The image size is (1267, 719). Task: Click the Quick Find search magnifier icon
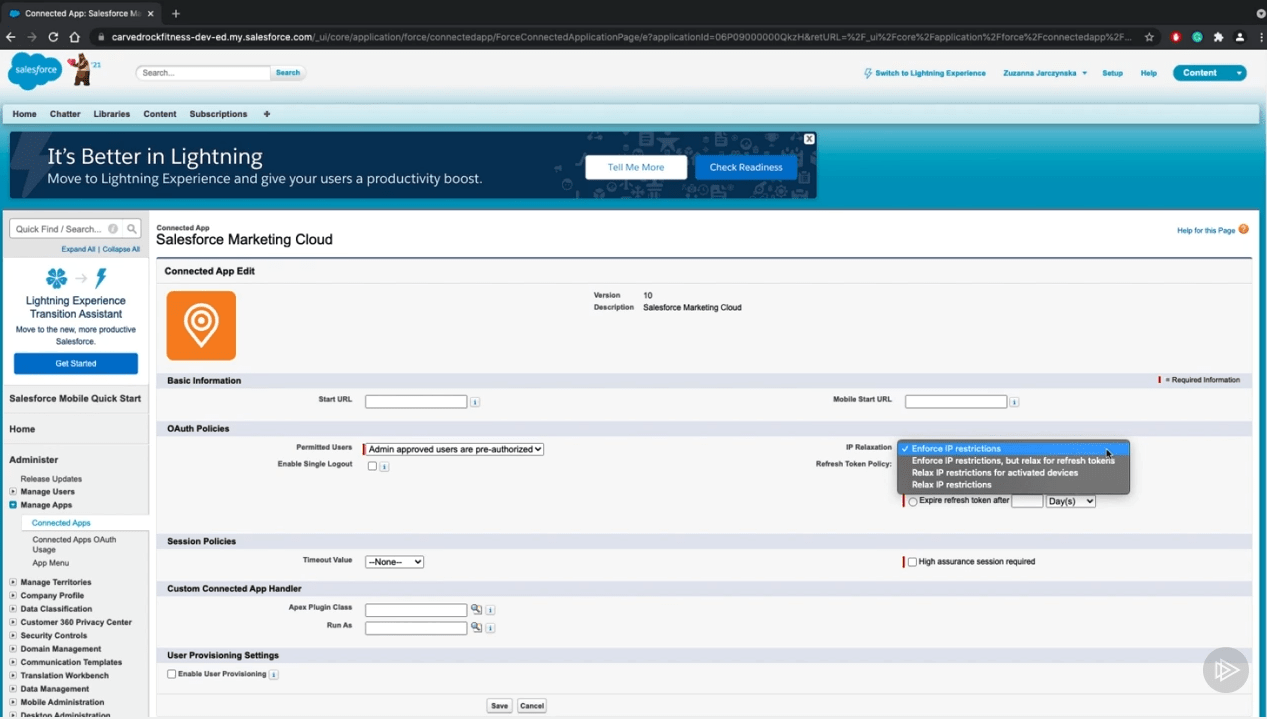(x=131, y=229)
